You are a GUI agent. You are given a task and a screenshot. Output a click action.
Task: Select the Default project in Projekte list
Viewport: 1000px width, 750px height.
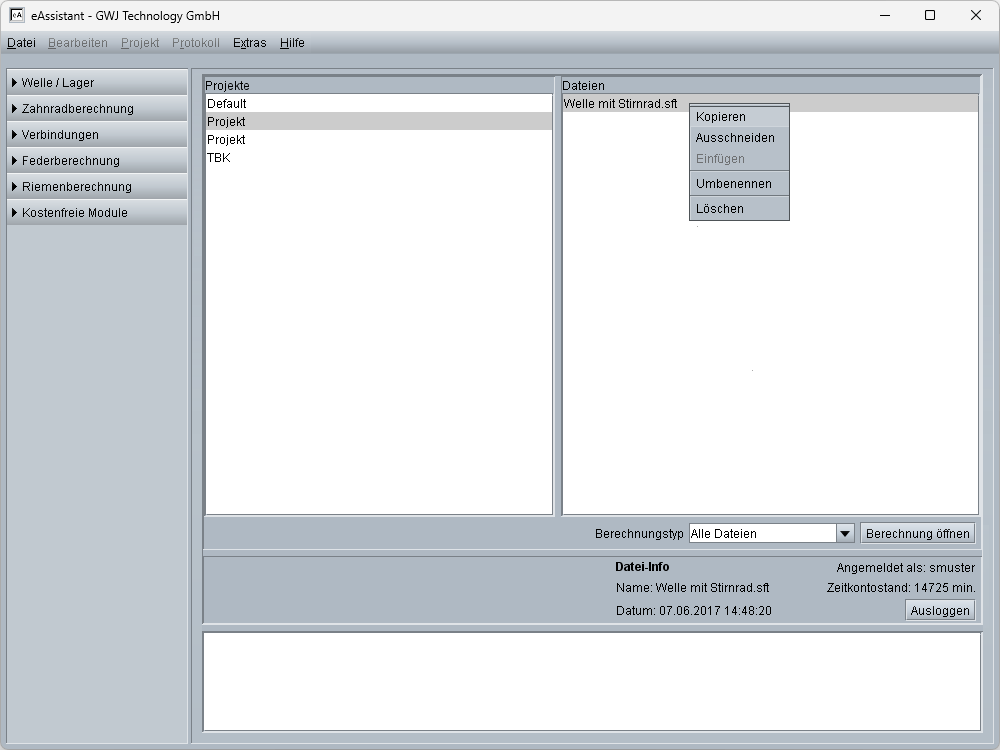tap(227, 104)
